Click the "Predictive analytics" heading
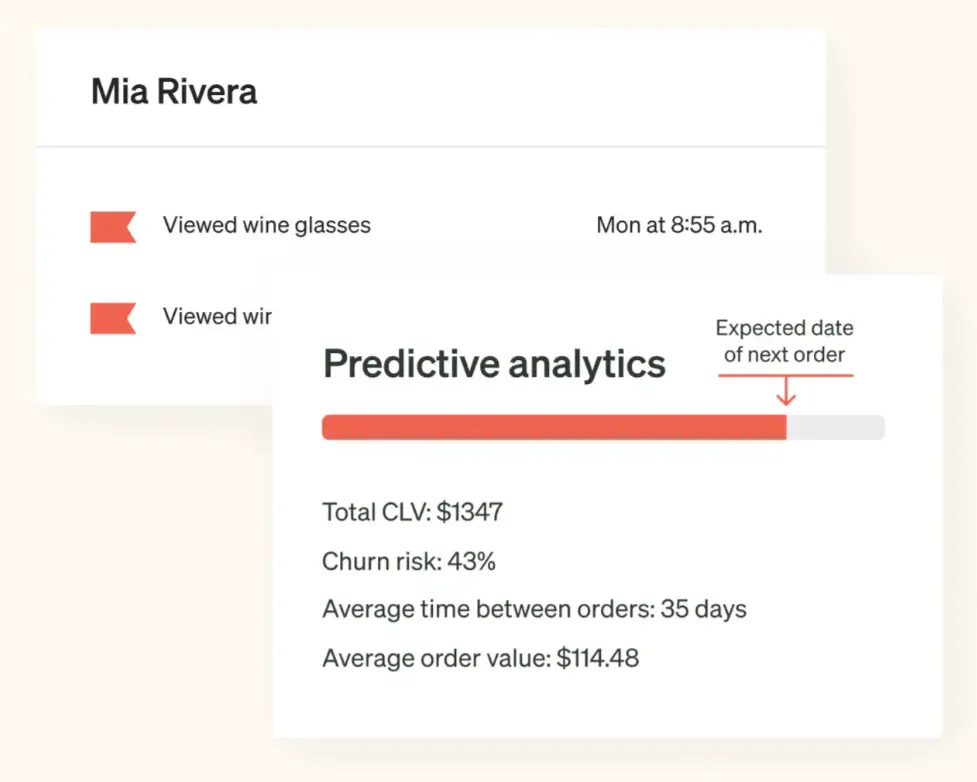Viewport: 977px width, 782px height. pyautogui.click(x=494, y=364)
